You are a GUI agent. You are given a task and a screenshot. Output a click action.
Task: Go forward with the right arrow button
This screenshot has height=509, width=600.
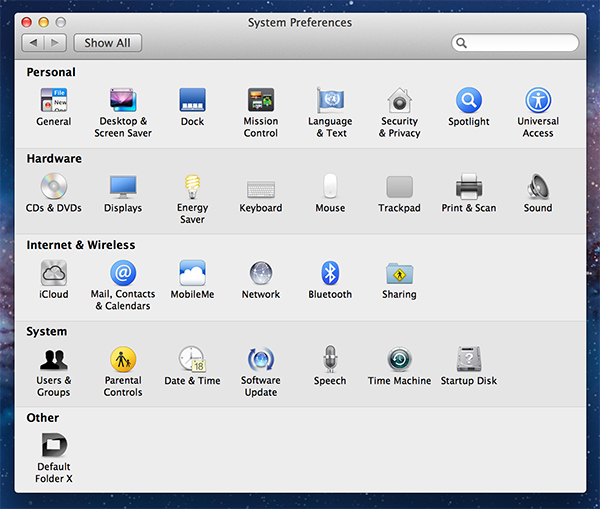tap(55, 43)
